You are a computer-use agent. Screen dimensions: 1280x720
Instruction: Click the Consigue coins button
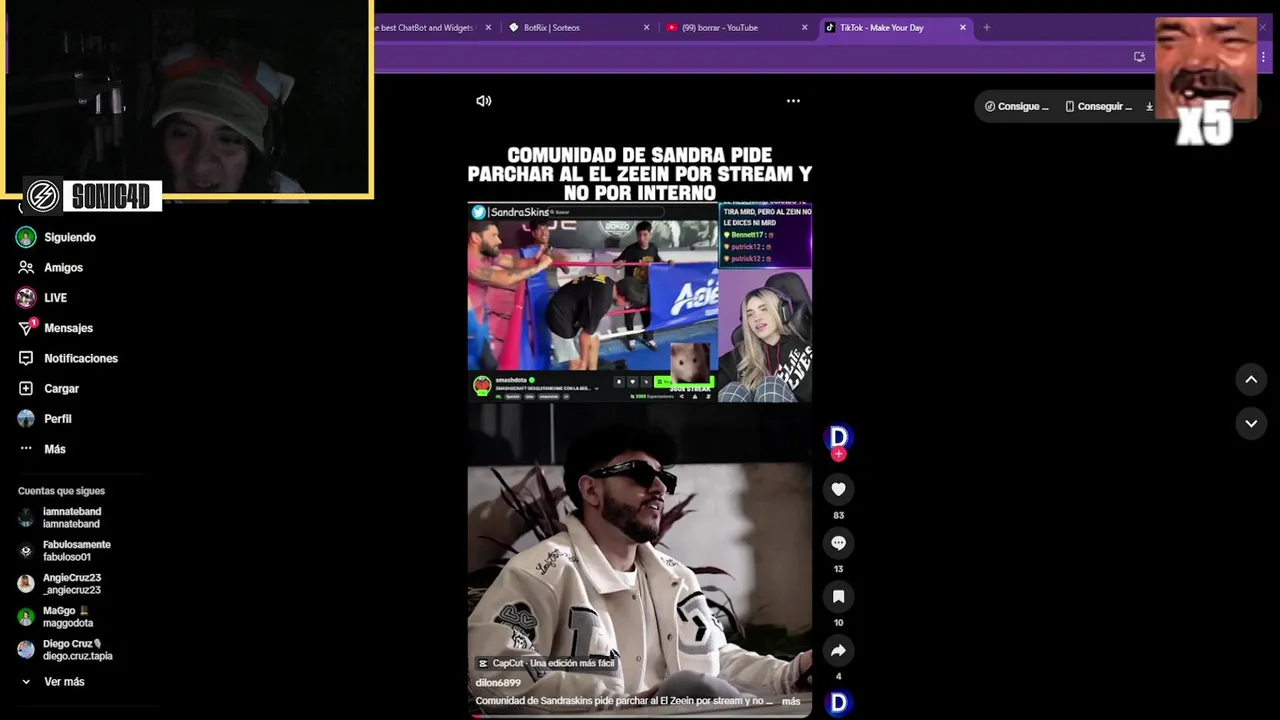point(1016,106)
